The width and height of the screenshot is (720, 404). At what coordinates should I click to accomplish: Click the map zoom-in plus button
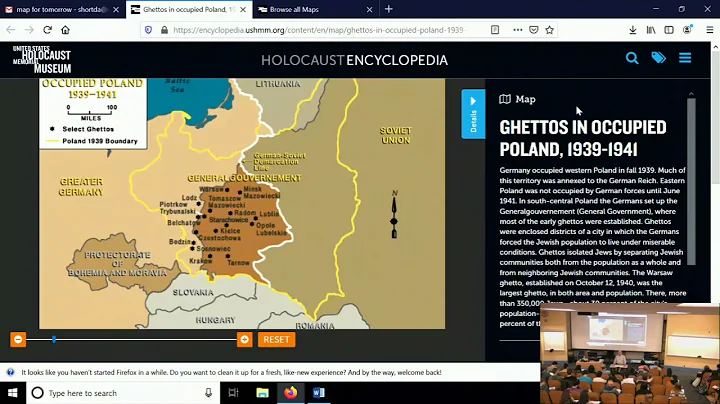pyautogui.click(x=245, y=339)
